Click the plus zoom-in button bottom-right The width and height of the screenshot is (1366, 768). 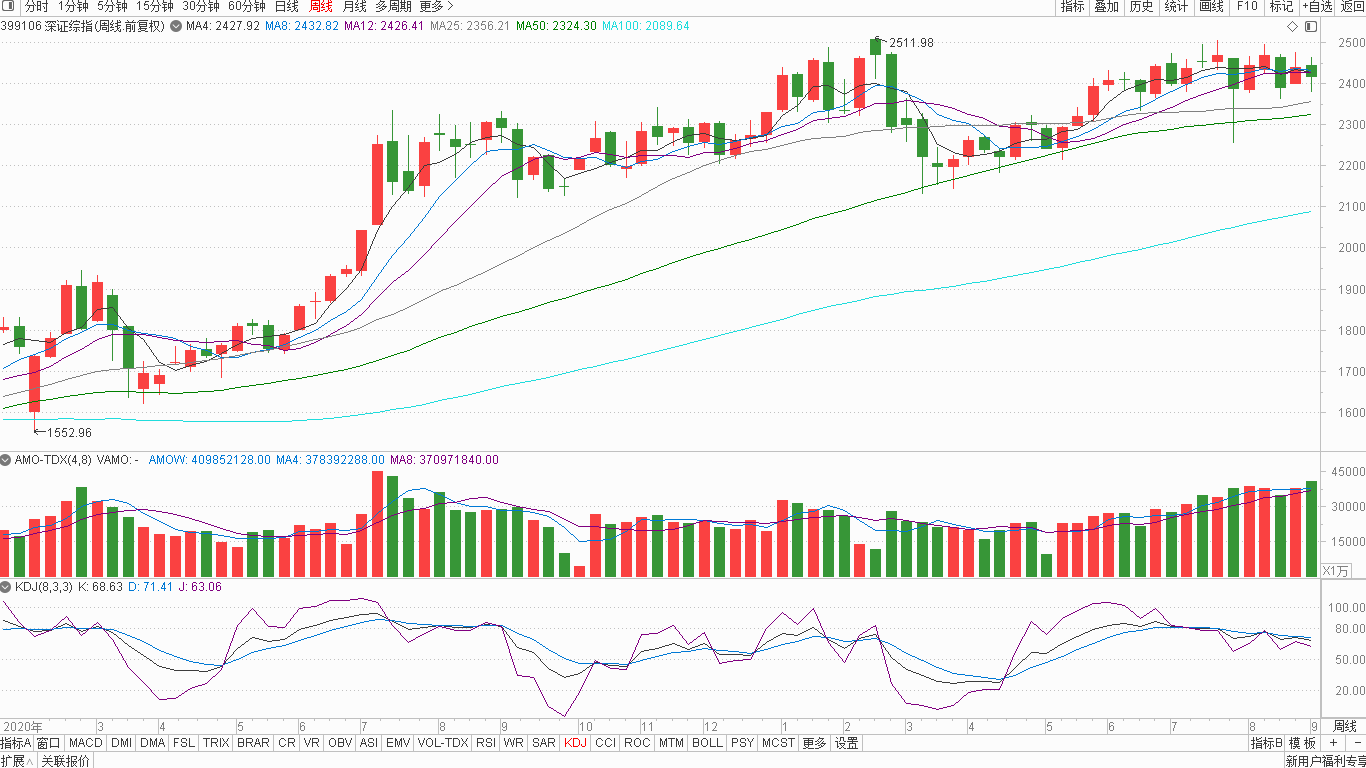(1334, 743)
